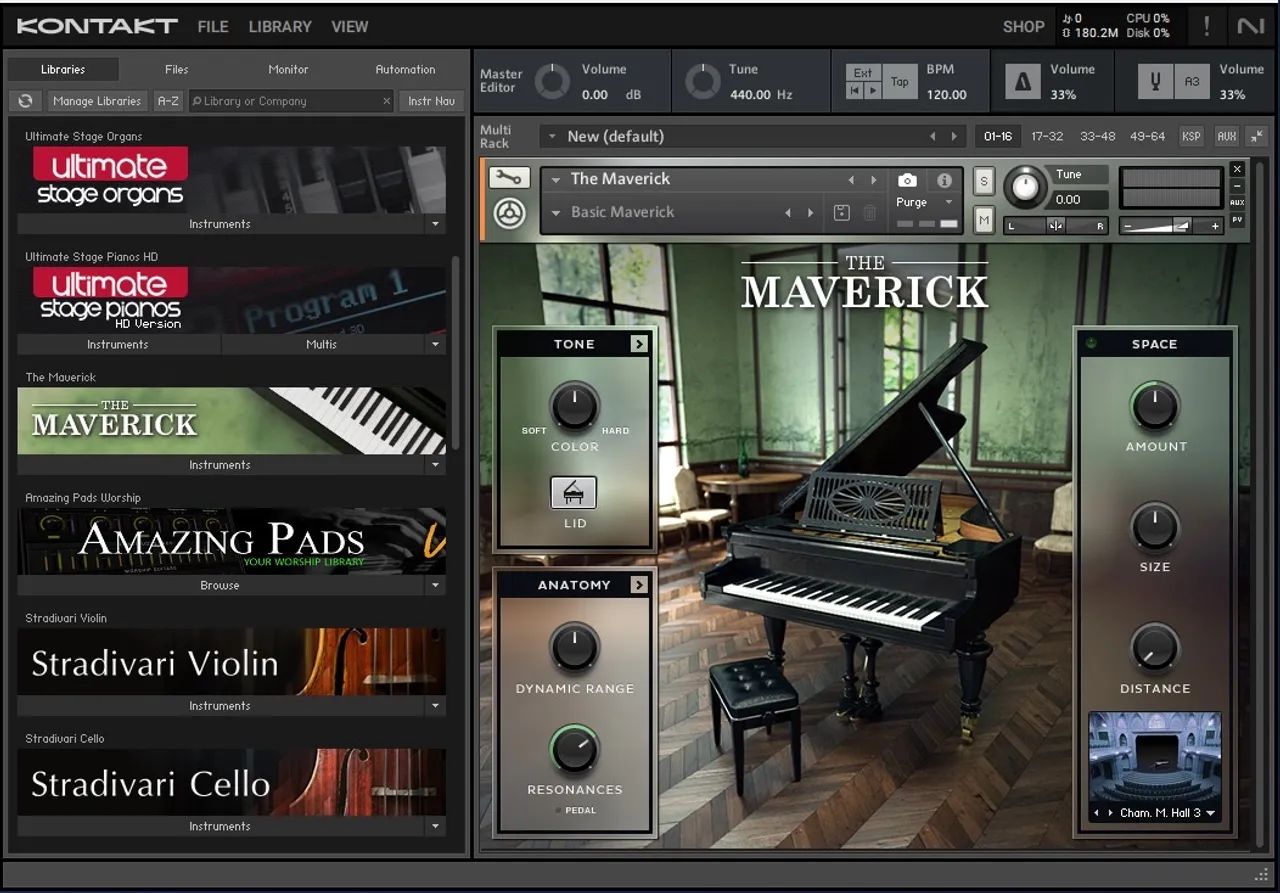1280x893 pixels.
Task: Toggle the KSP script button
Action: 1191,136
